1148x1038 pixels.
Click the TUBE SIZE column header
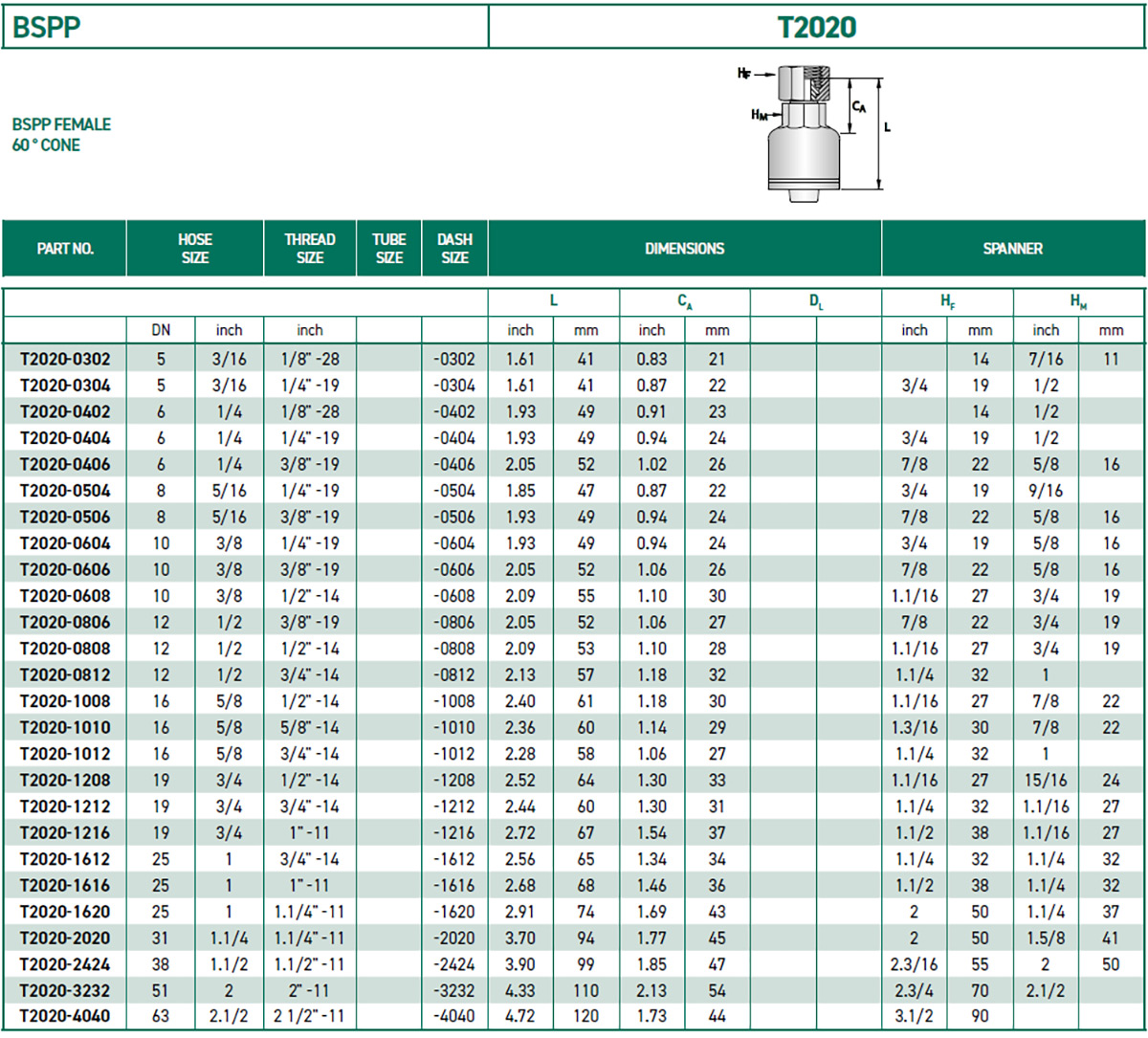[x=389, y=249]
